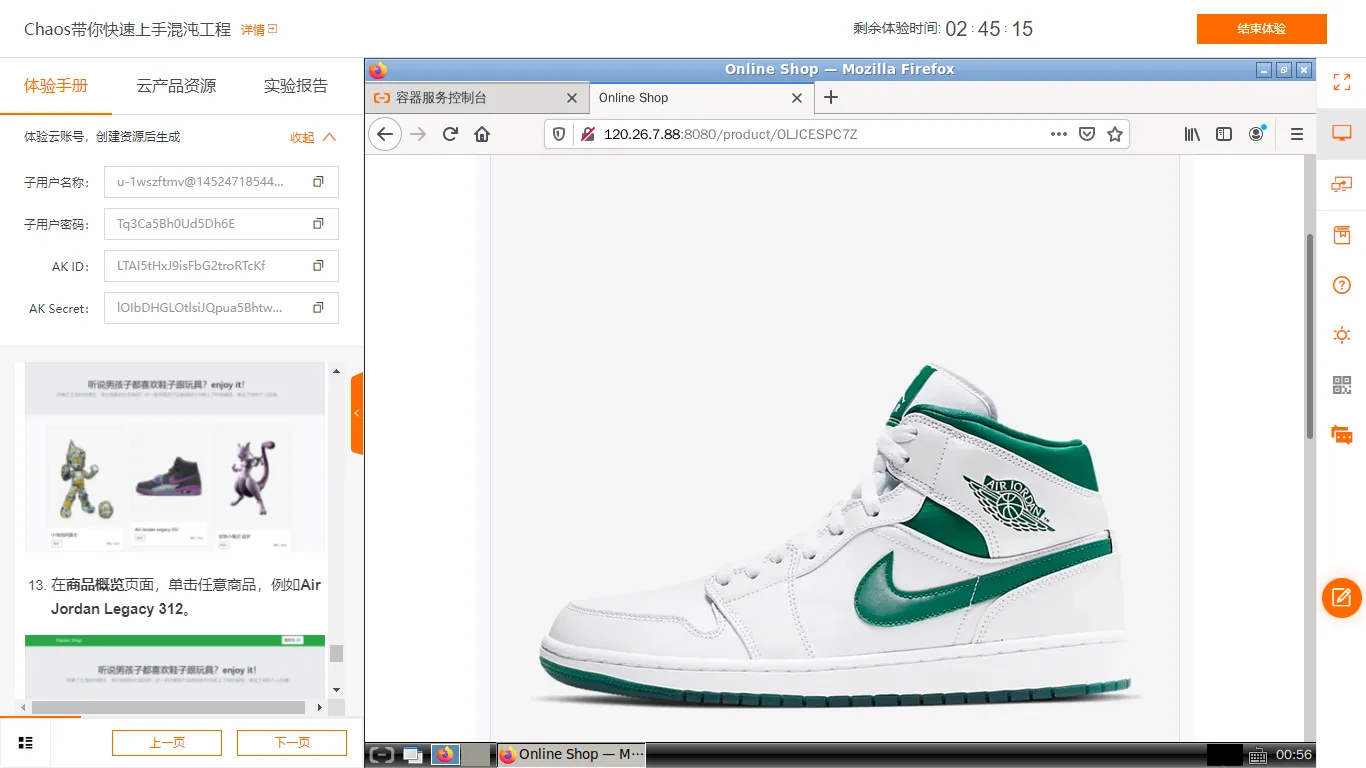The image size is (1366, 768).
Task: Open 详情 details link
Action: coord(259,30)
